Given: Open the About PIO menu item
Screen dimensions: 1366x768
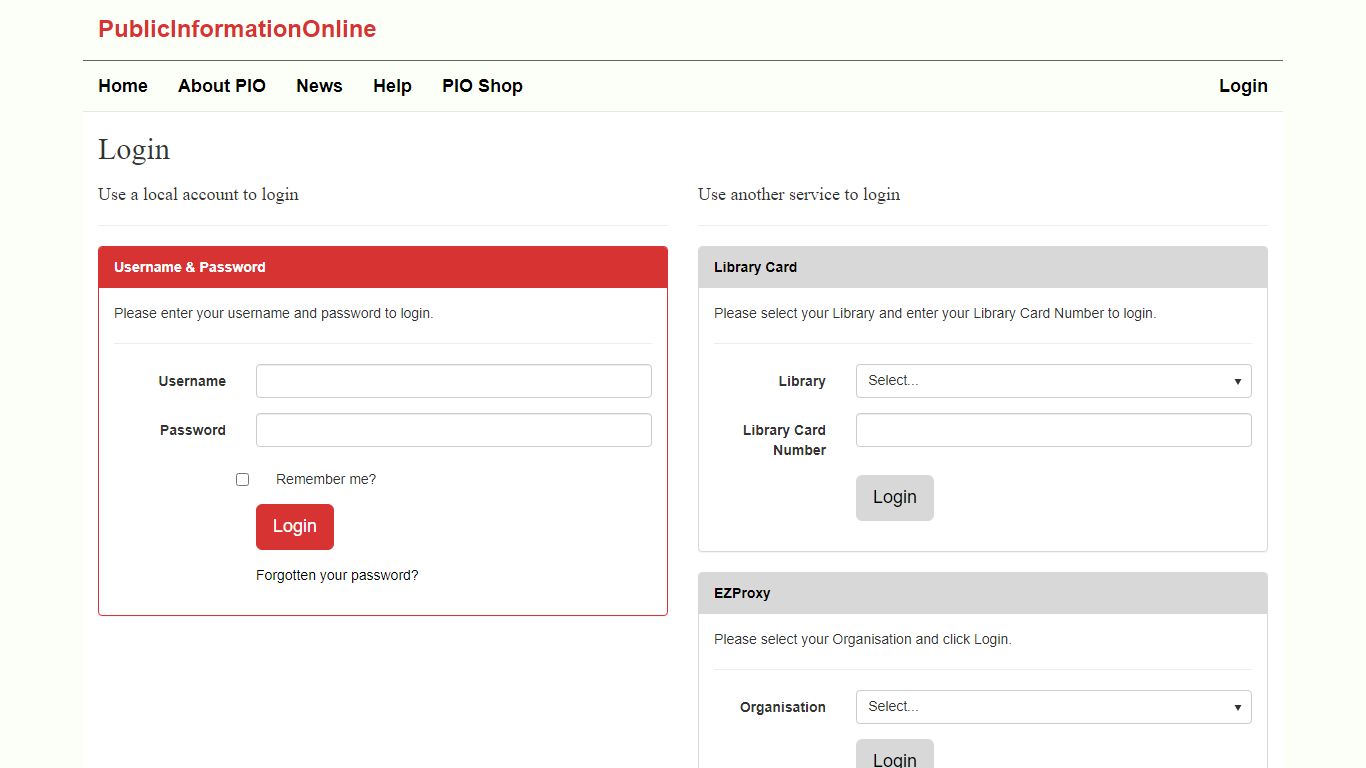Looking at the screenshot, I should click(222, 86).
